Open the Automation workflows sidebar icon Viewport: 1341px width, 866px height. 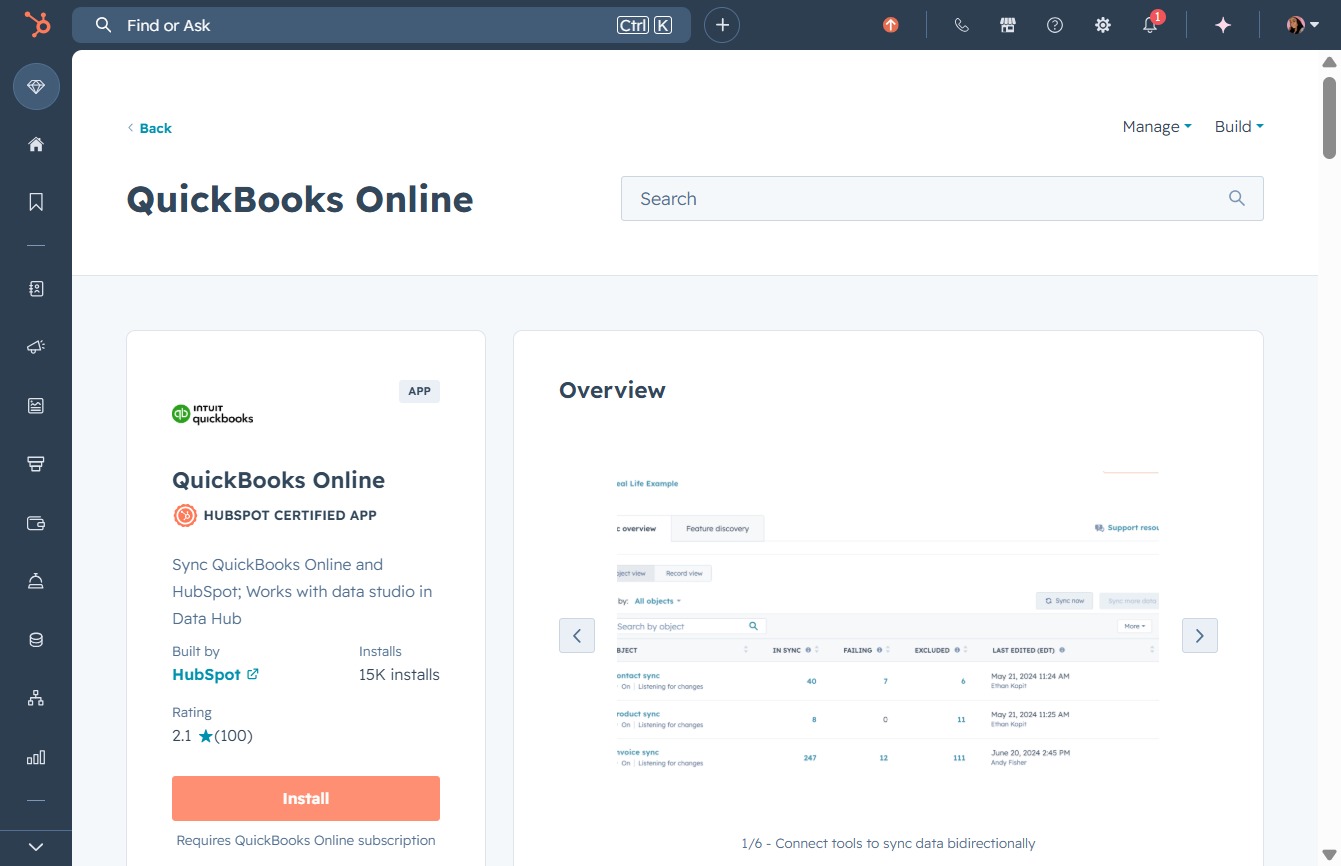point(36,698)
